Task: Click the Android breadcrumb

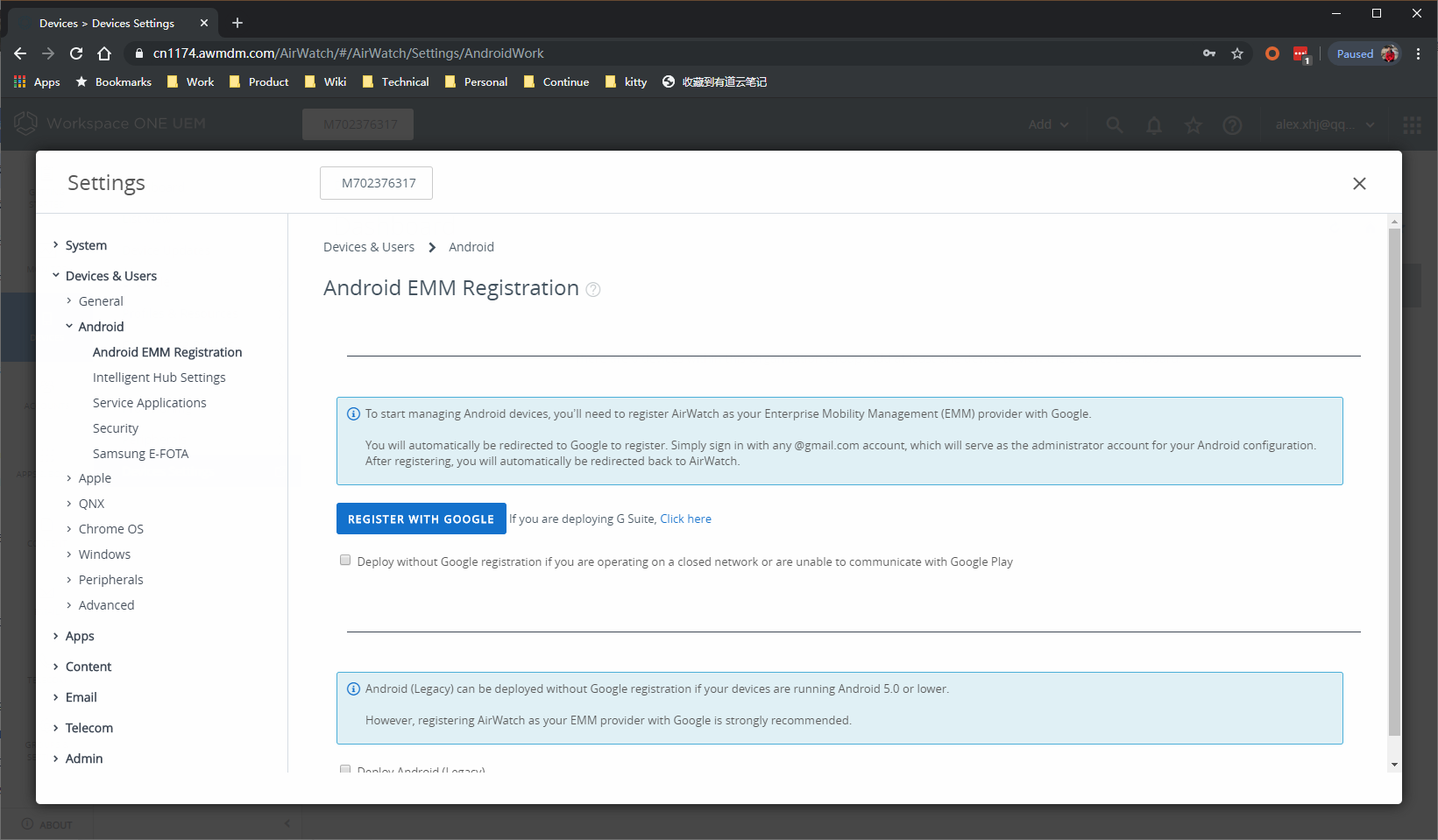Action: pyautogui.click(x=471, y=247)
